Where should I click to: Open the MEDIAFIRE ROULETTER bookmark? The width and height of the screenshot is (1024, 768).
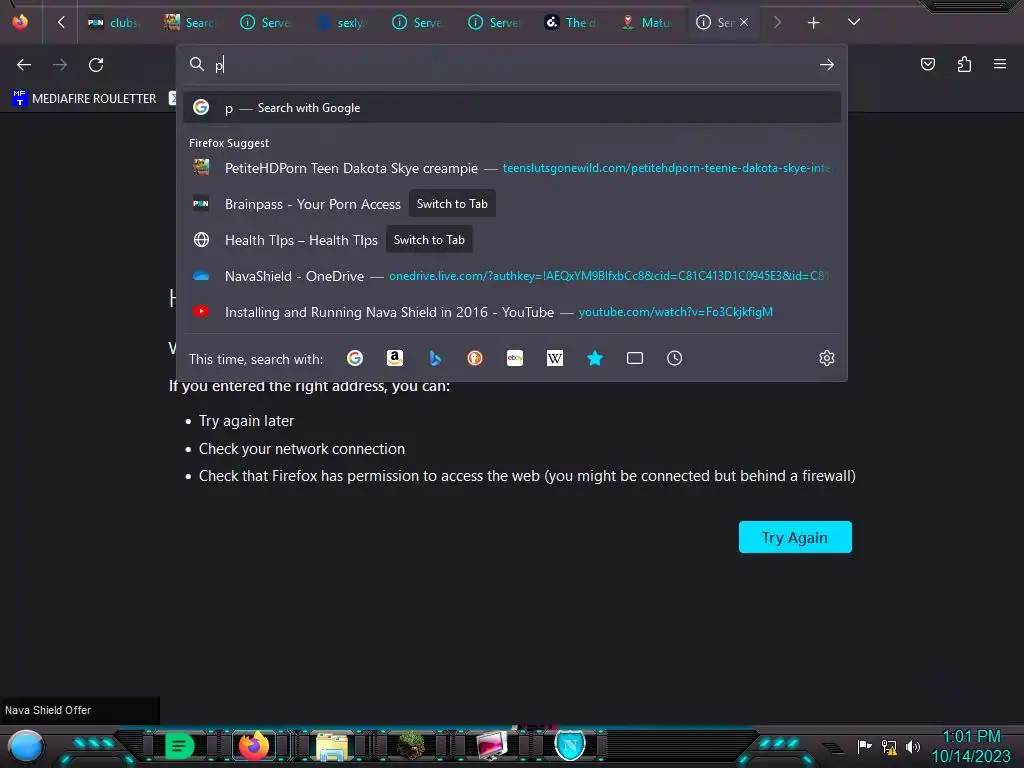tap(84, 99)
